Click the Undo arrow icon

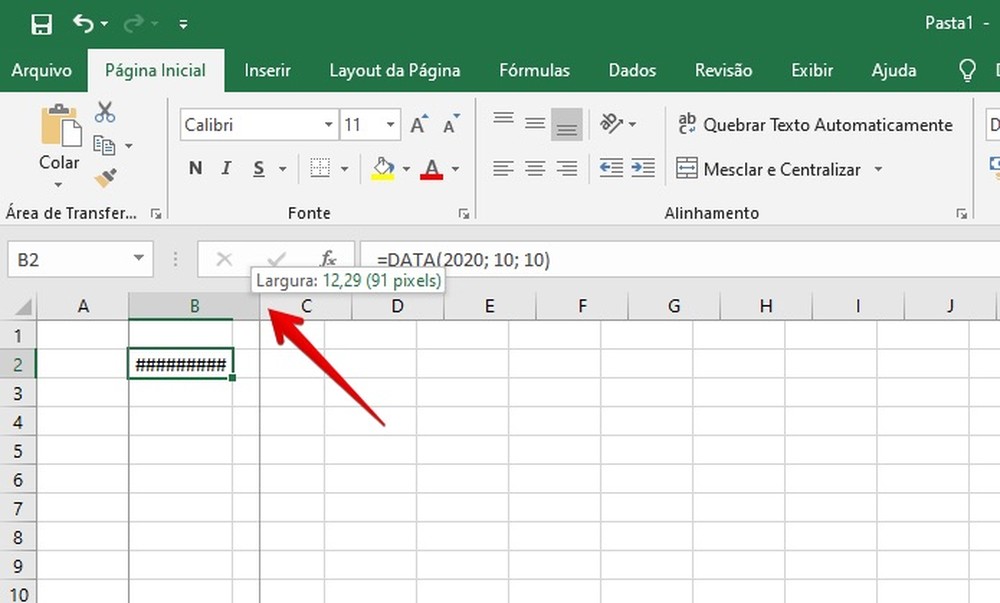tap(83, 24)
